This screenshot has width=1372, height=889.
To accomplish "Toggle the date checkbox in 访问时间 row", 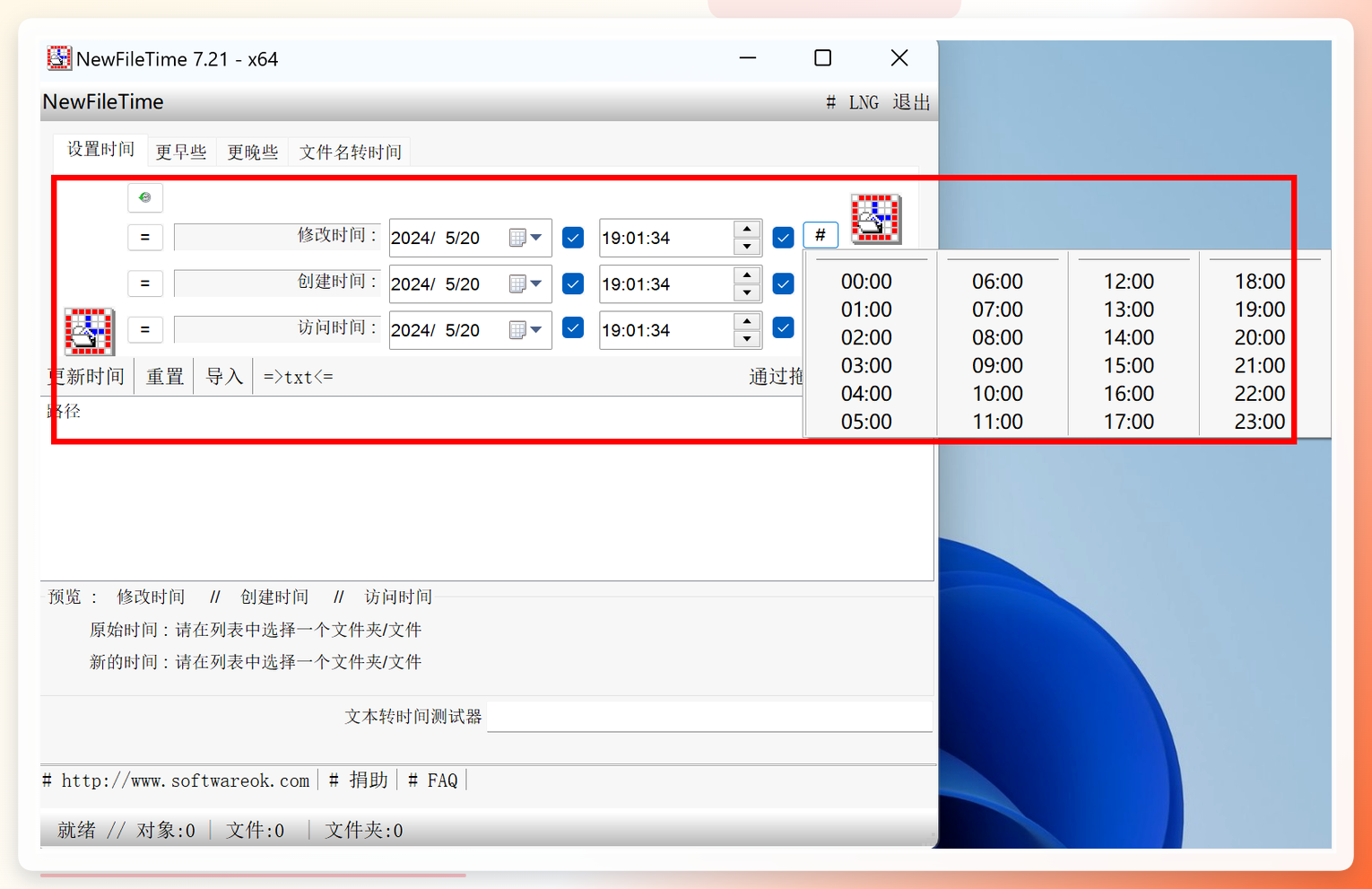I will tap(573, 327).
